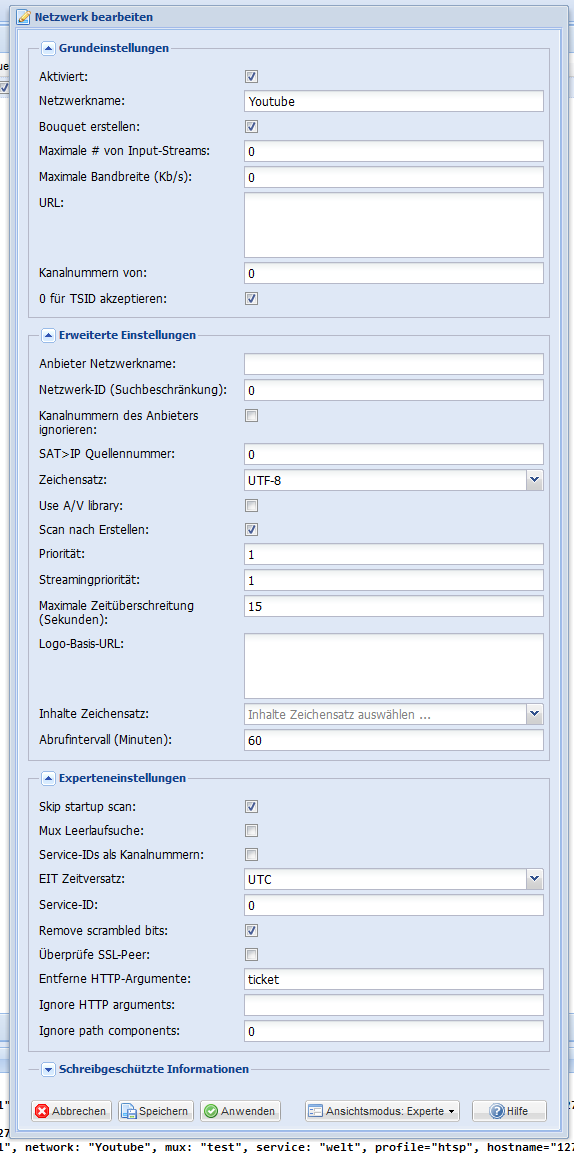This screenshot has width=574, height=1156.
Task: Open the Inhalte Zeichensatz dropdown arrow
Action: click(x=535, y=714)
